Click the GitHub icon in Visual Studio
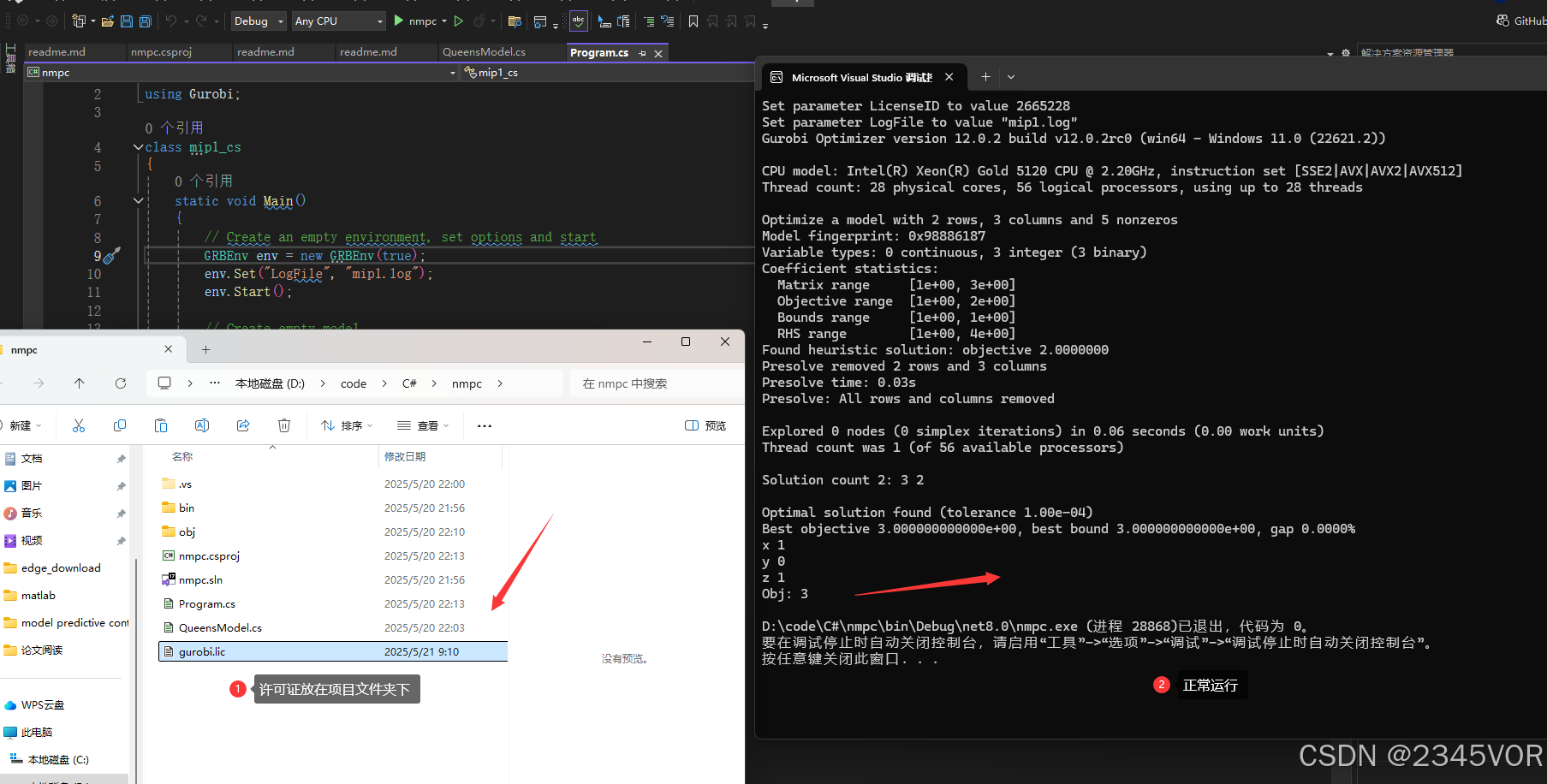The height and width of the screenshot is (784, 1547). [1502, 21]
